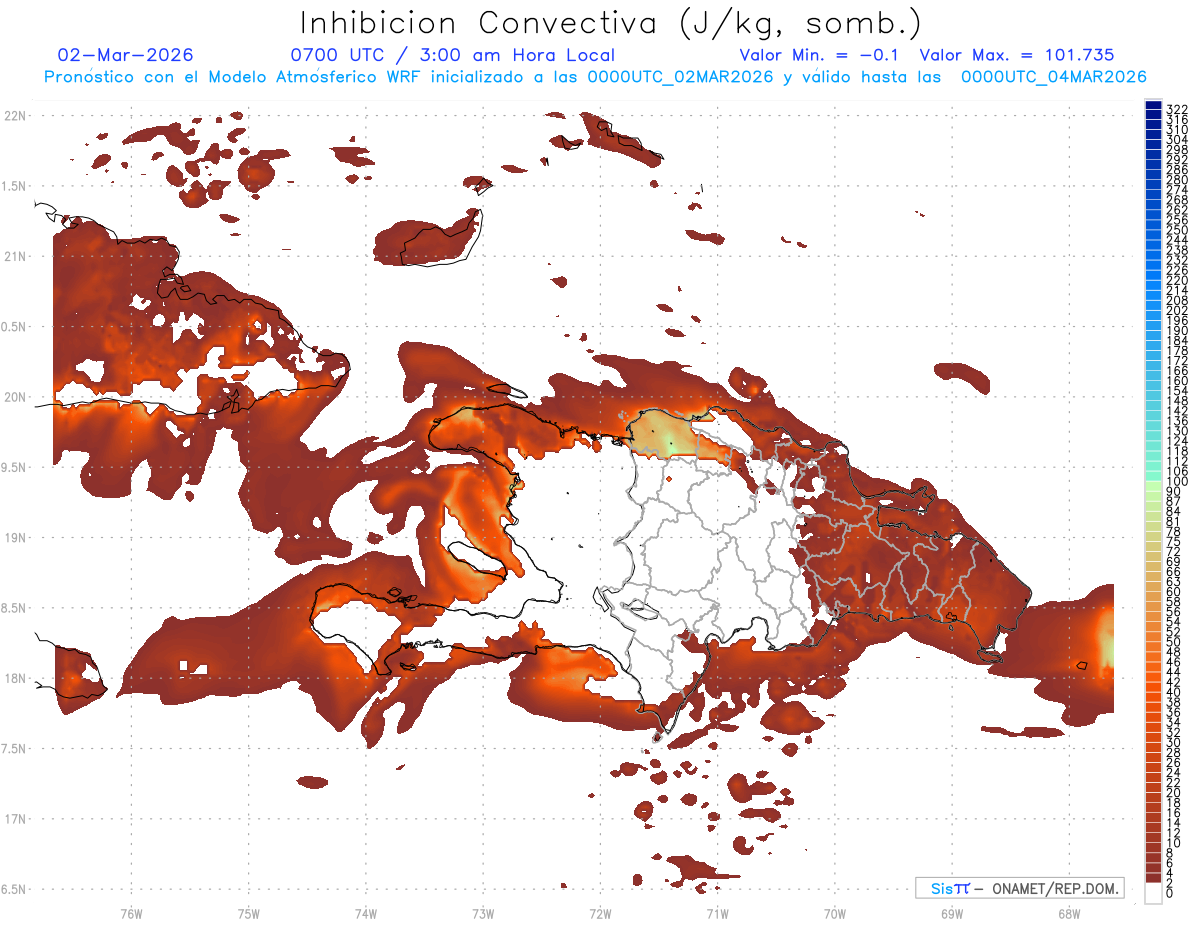Click the "75W" longitude axis label
1200x927 pixels.
(248, 913)
